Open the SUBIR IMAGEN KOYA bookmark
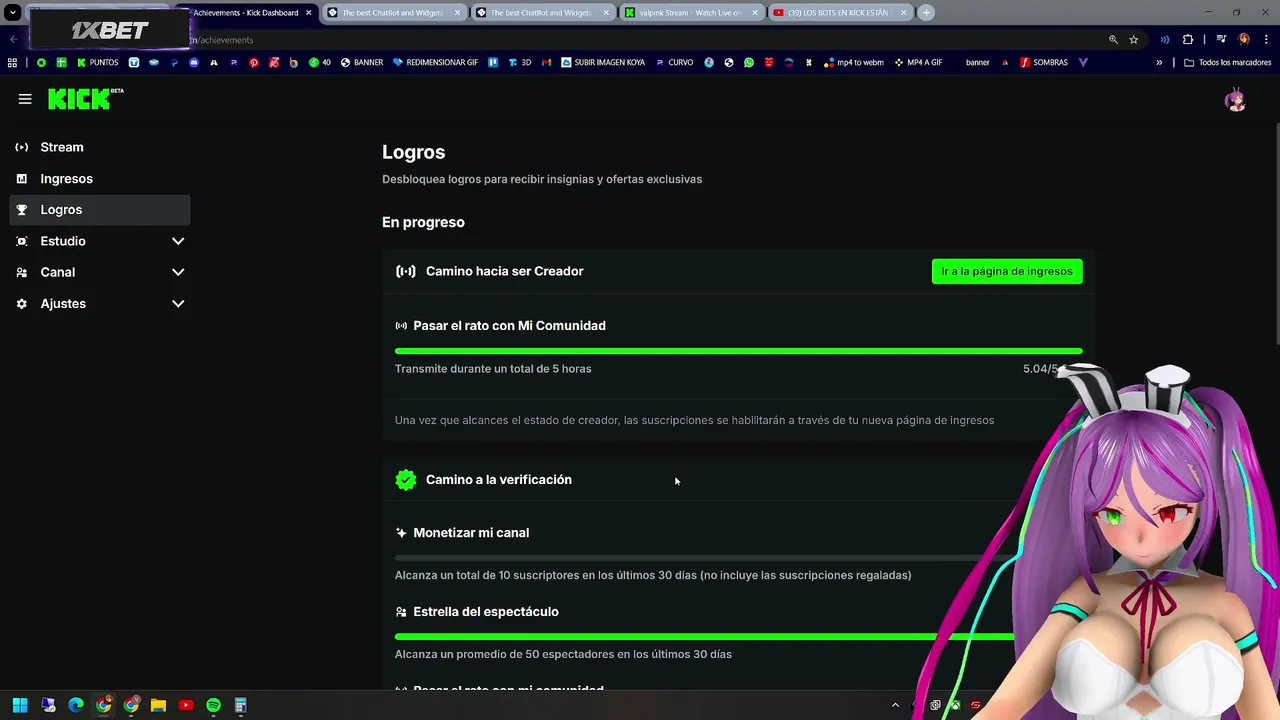Viewport: 1280px width, 720px height. click(603, 62)
